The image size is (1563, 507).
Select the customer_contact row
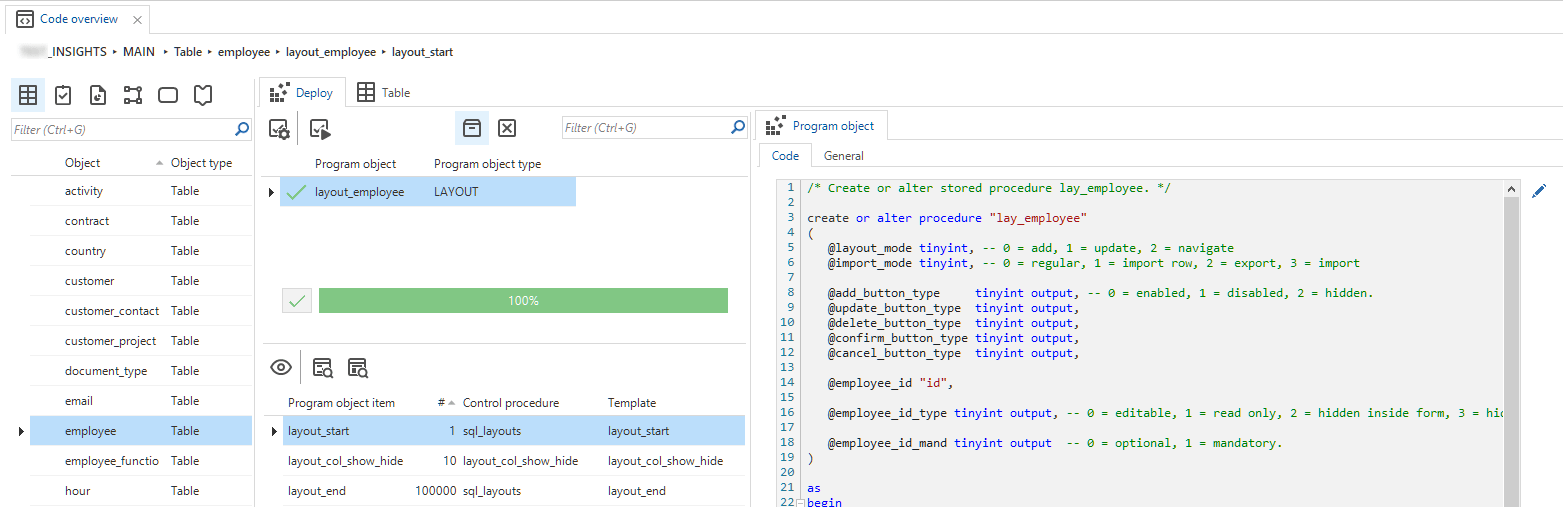click(141, 311)
